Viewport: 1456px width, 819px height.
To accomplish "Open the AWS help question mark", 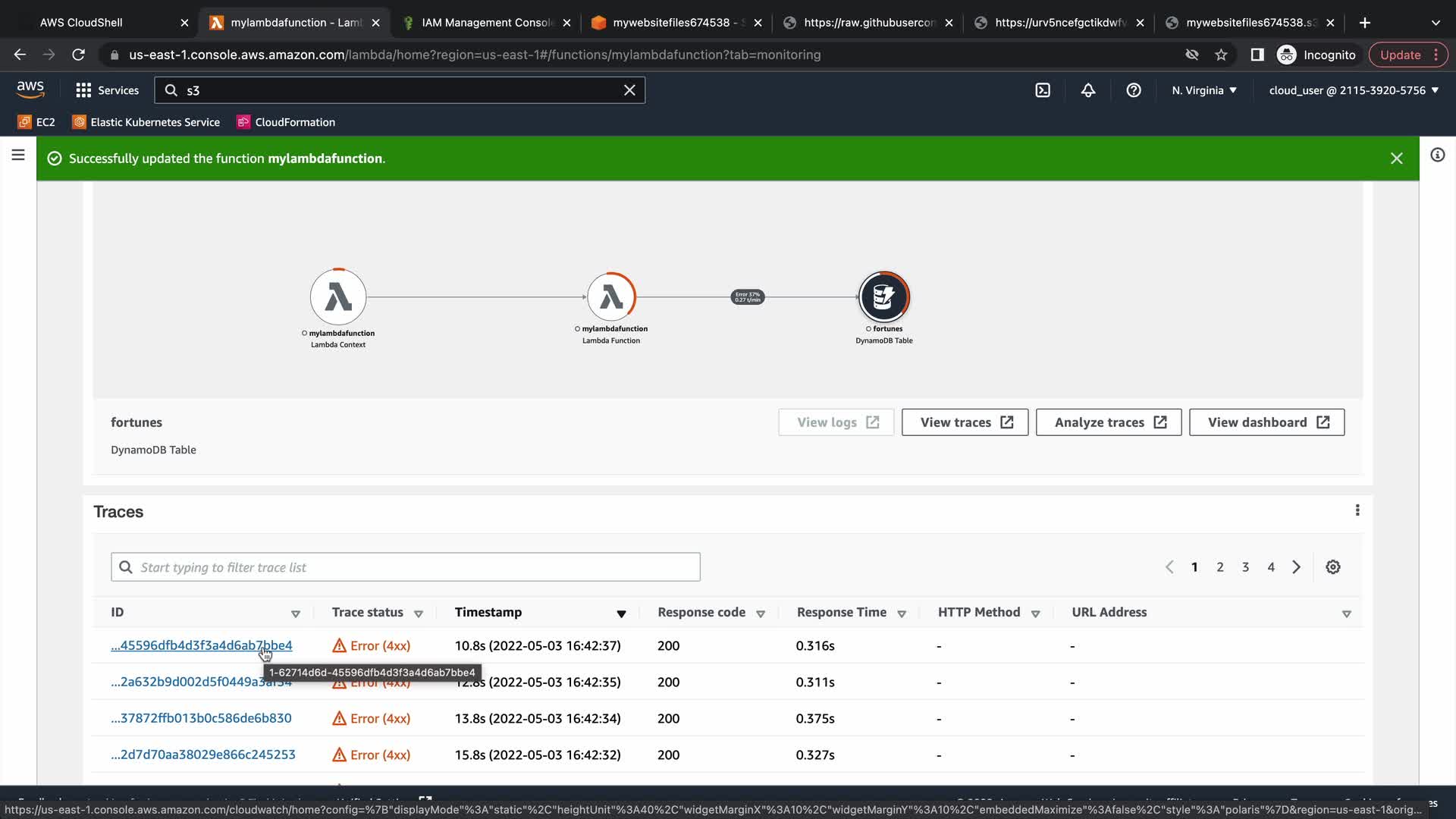I will click(1134, 90).
